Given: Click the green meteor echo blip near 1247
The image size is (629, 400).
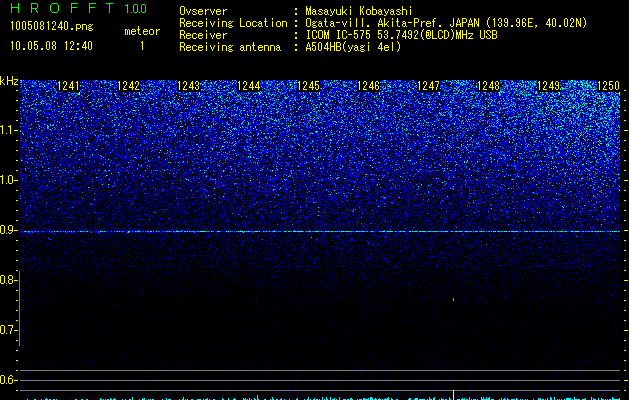Looking at the screenshot, I should point(453,299).
